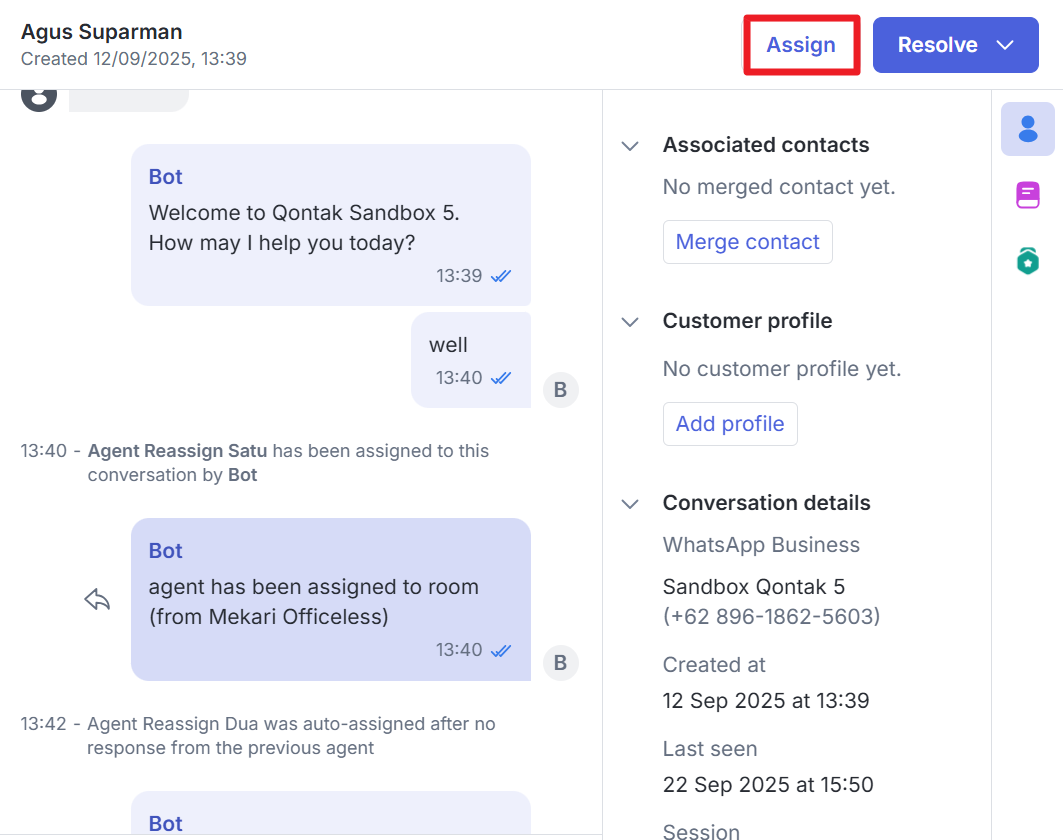Collapse the Associated contacts section

click(630, 146)
